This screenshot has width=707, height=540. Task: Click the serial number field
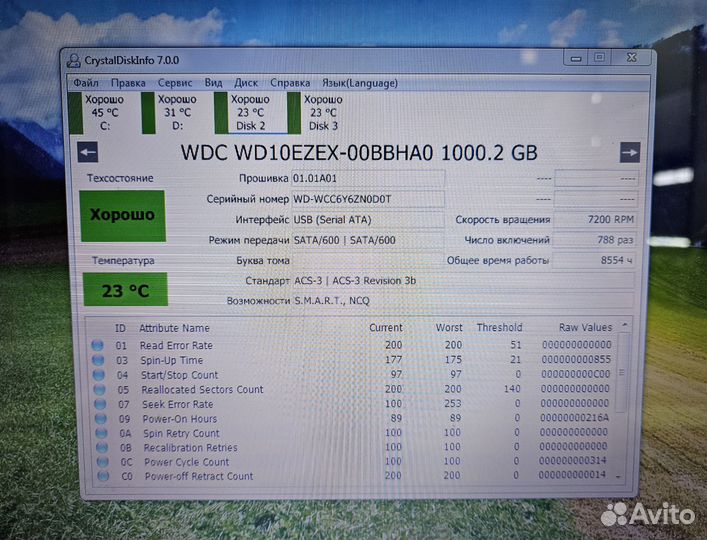tap(367, 199)
